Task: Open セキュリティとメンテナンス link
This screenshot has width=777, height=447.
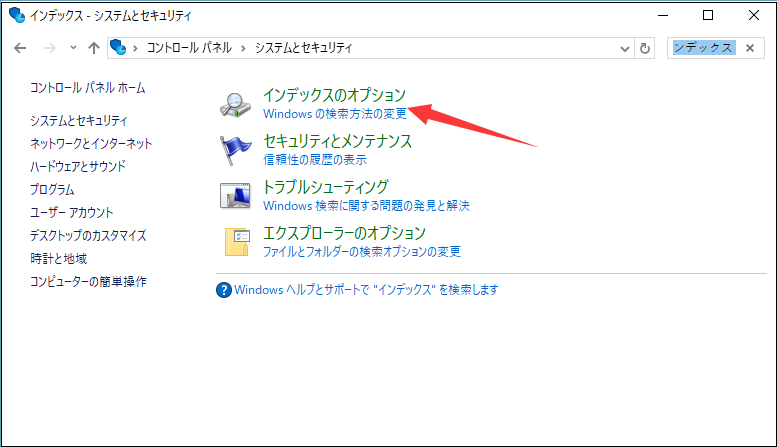Action: click(337, 141)
